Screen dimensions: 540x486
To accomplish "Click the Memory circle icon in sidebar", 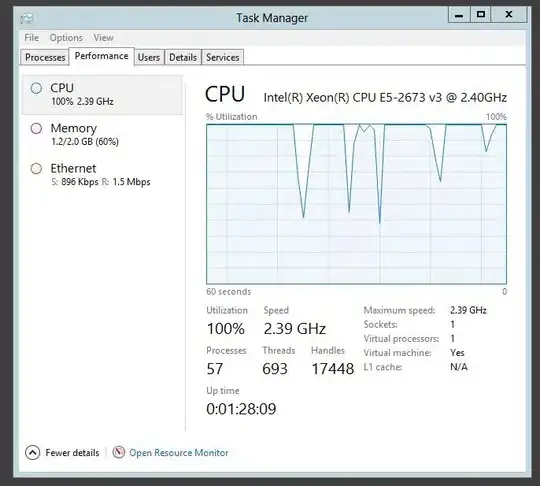I will pos(36,128).
